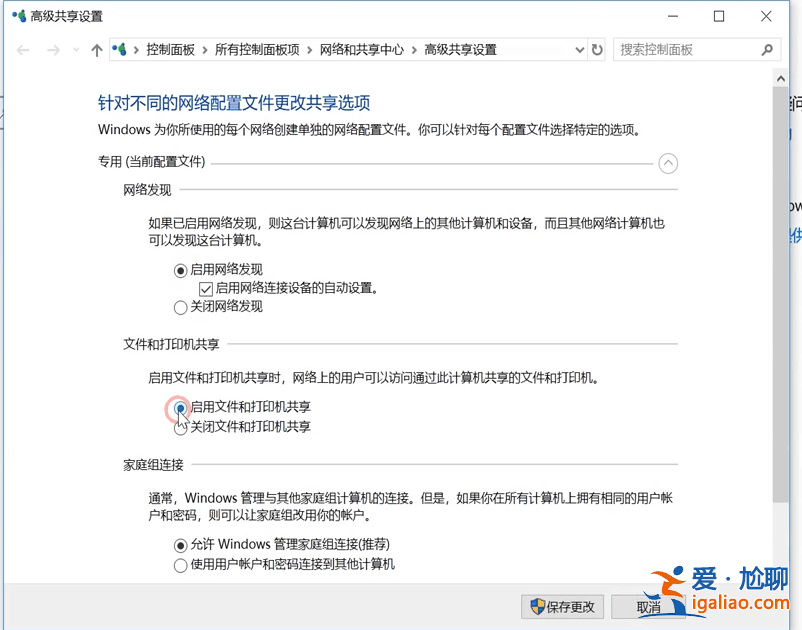Click the 取消 button
The image size is (802, 630).
[647, 606]
